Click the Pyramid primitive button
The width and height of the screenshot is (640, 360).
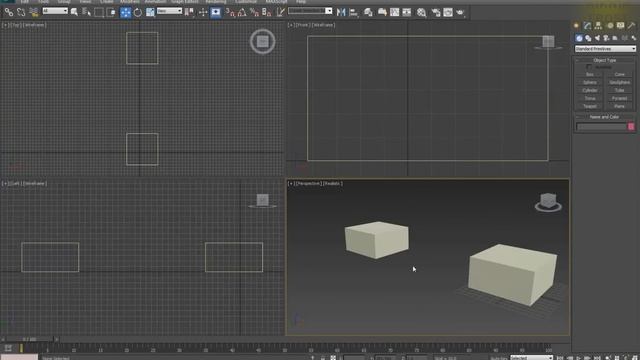[620, 98]
